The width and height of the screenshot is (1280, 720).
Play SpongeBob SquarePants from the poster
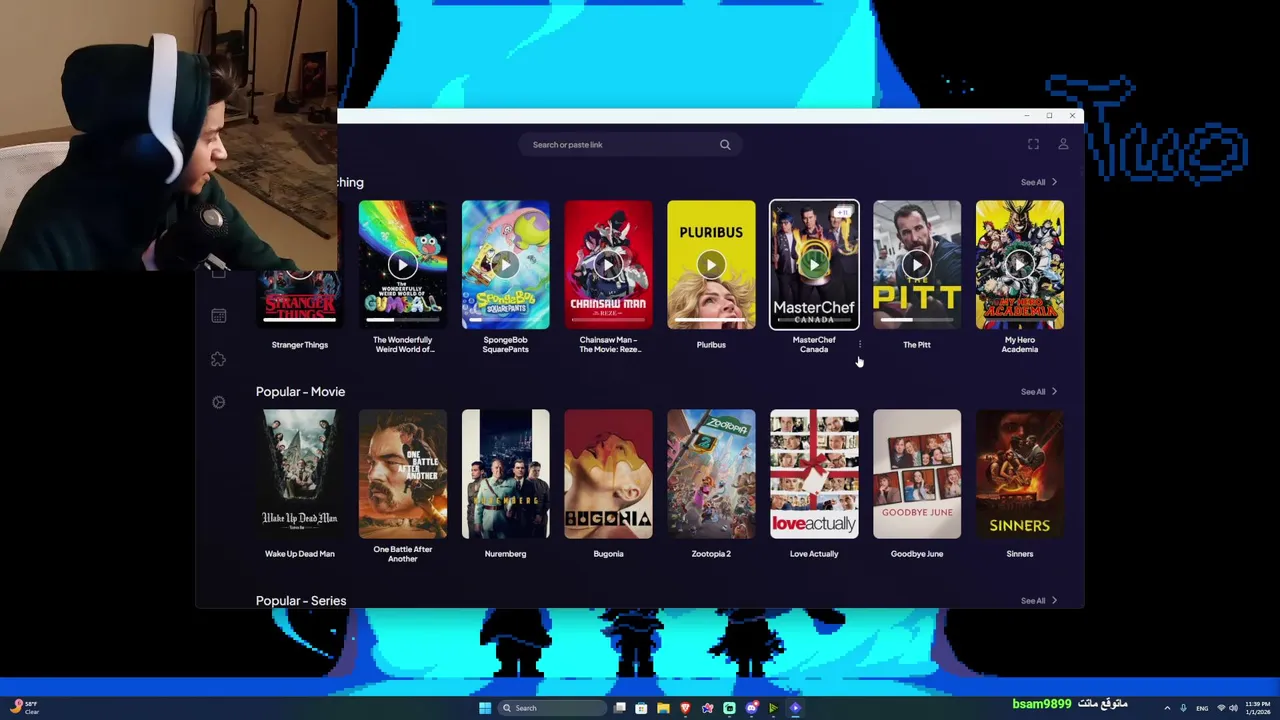pyautogui.click(x=505, y=265)
